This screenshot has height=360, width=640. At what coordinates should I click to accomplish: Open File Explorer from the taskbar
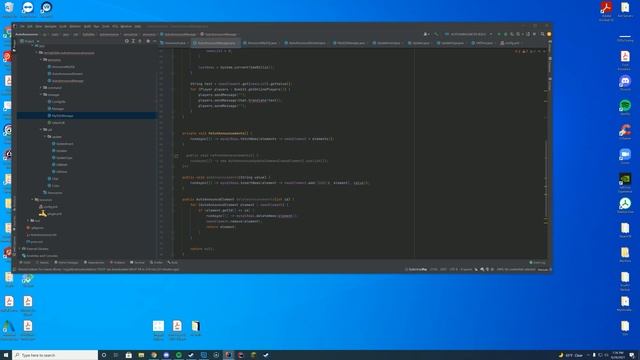pyautogui.click(x=141, y=355)
